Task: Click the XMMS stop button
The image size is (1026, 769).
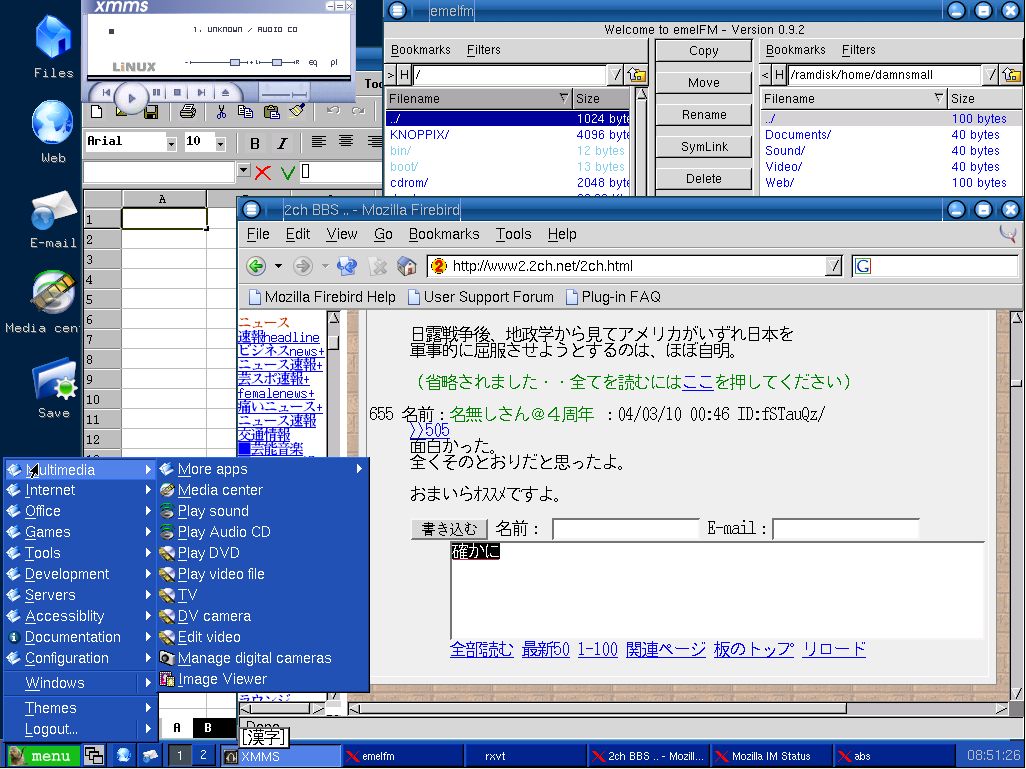Action: tap(177, 93)
